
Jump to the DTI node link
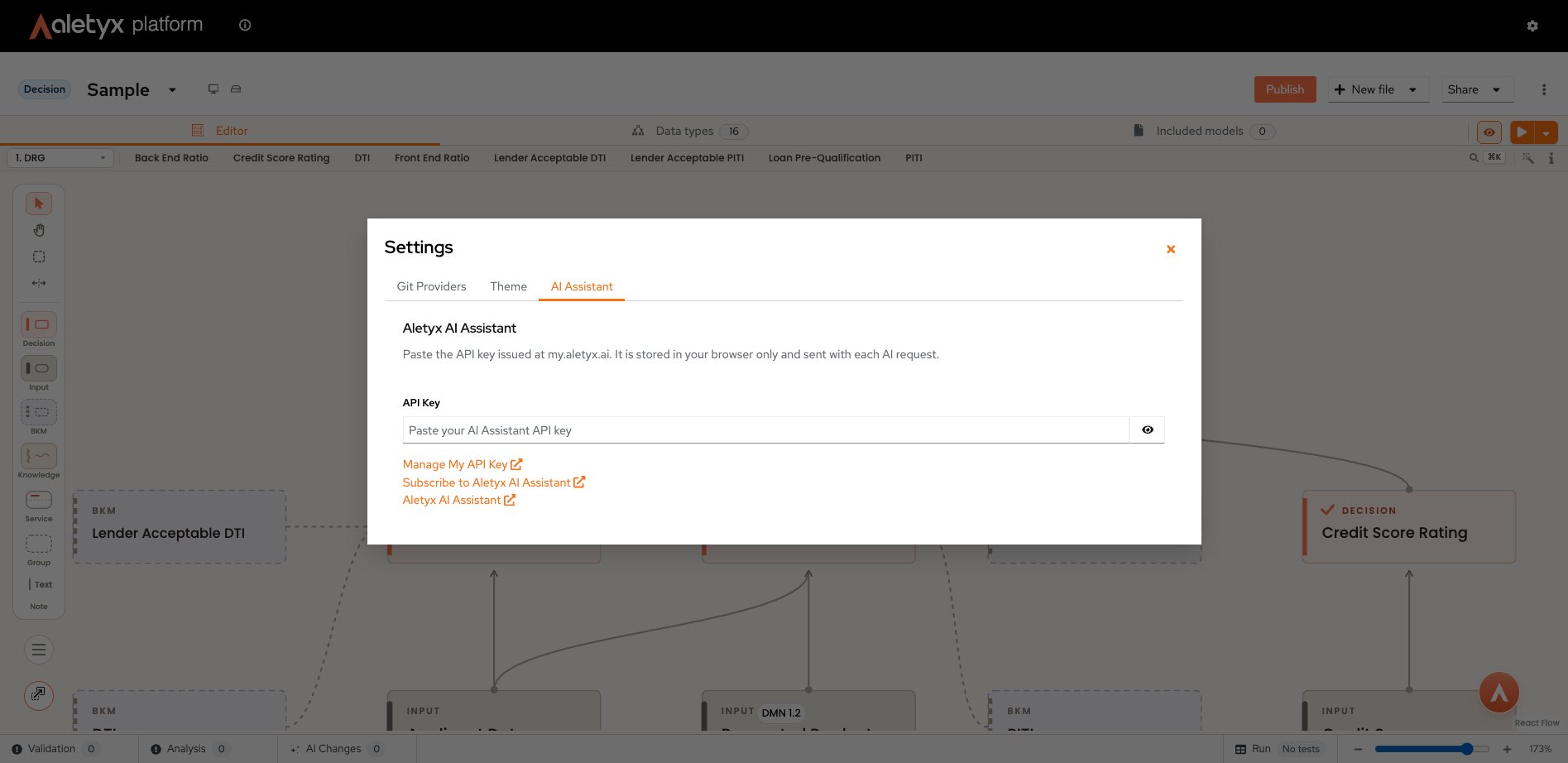[362, 157]
